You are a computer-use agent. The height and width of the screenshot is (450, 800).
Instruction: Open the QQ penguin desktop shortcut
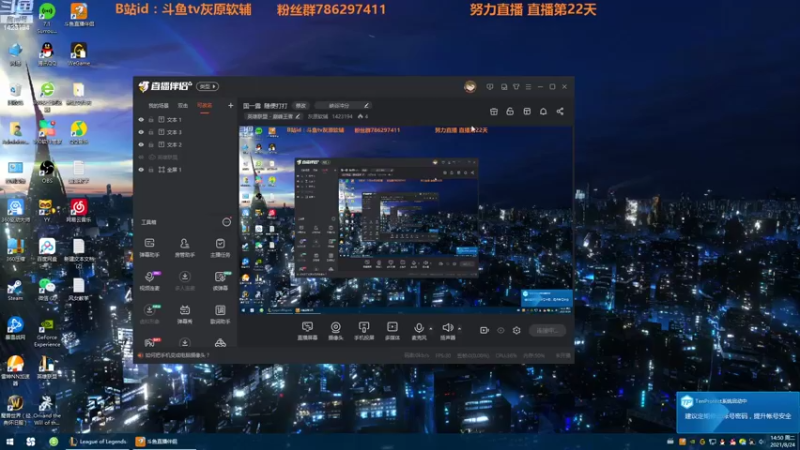(47, 55)
